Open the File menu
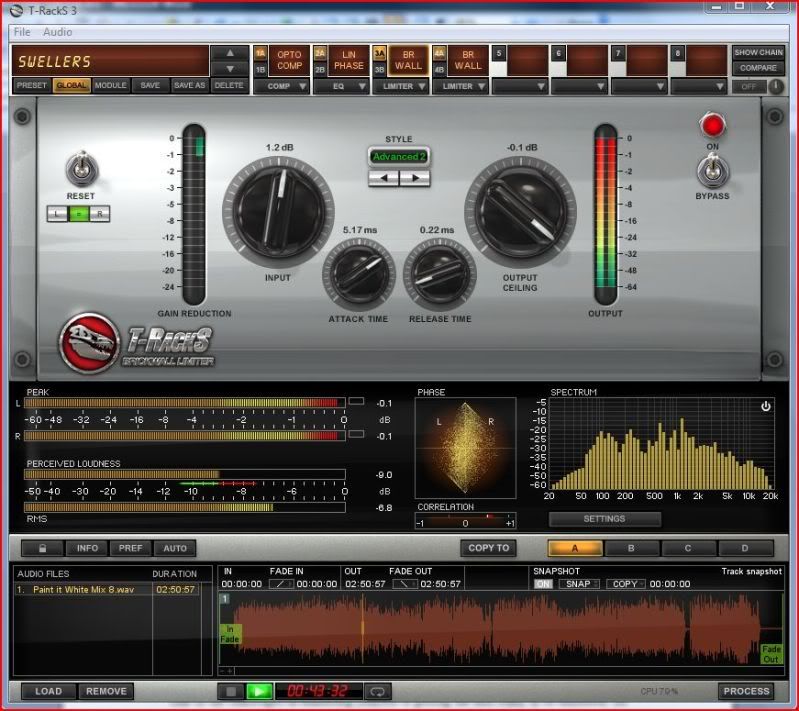Image resolution: width=799 pixels, height=711 pixels. tap(22, 32)
